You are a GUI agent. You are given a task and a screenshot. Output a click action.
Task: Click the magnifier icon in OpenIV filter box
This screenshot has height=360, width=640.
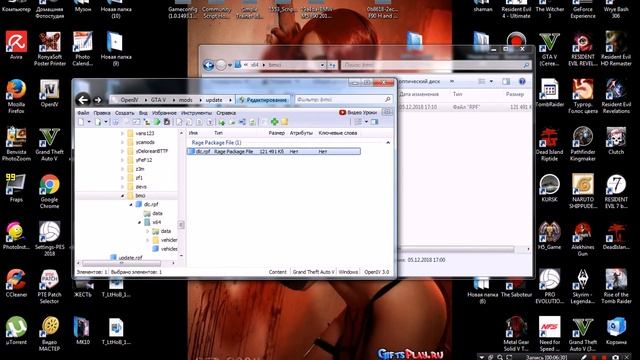point(387,99)
